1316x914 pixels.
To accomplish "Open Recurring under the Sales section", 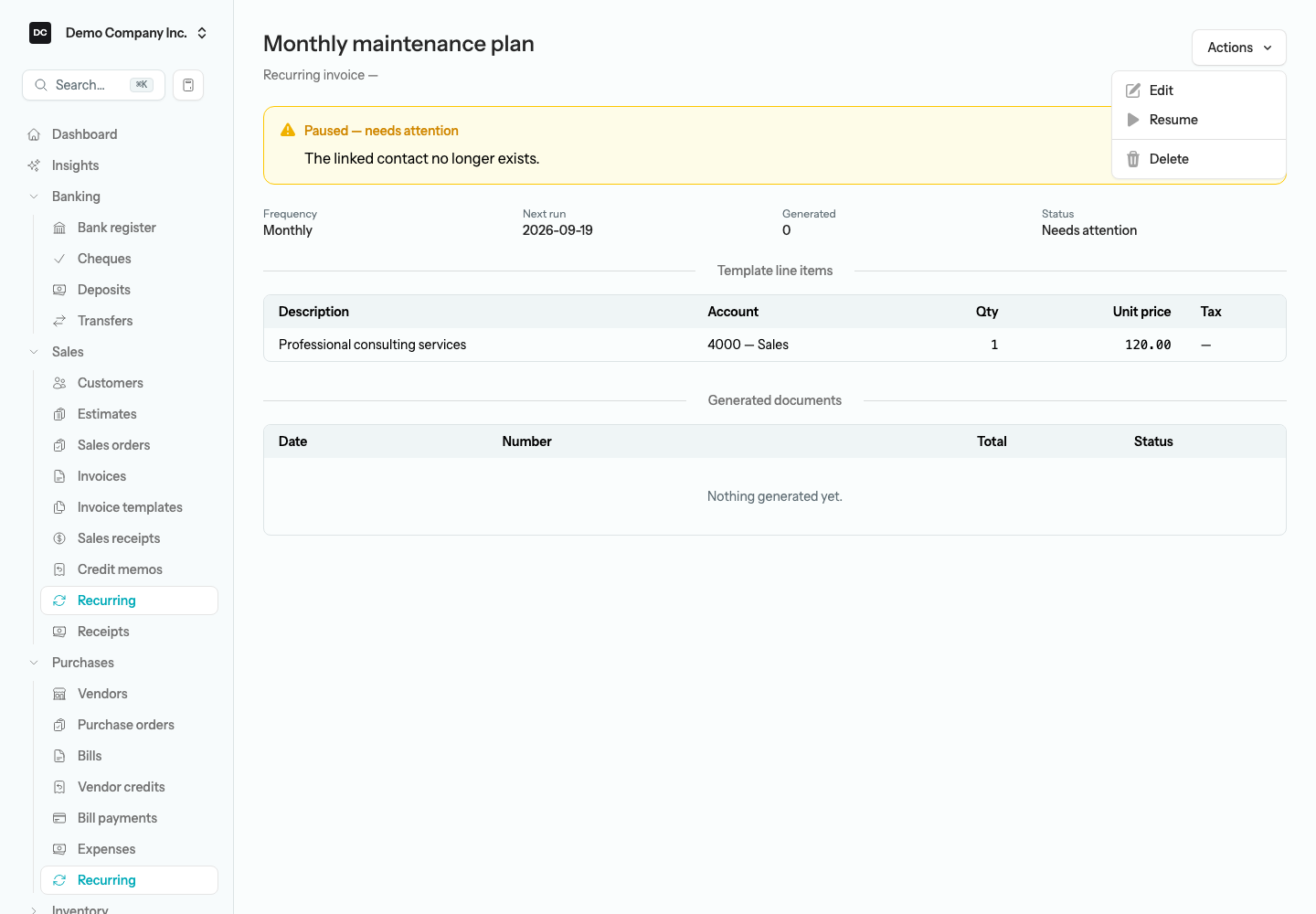I will click(x=129, y=600).
